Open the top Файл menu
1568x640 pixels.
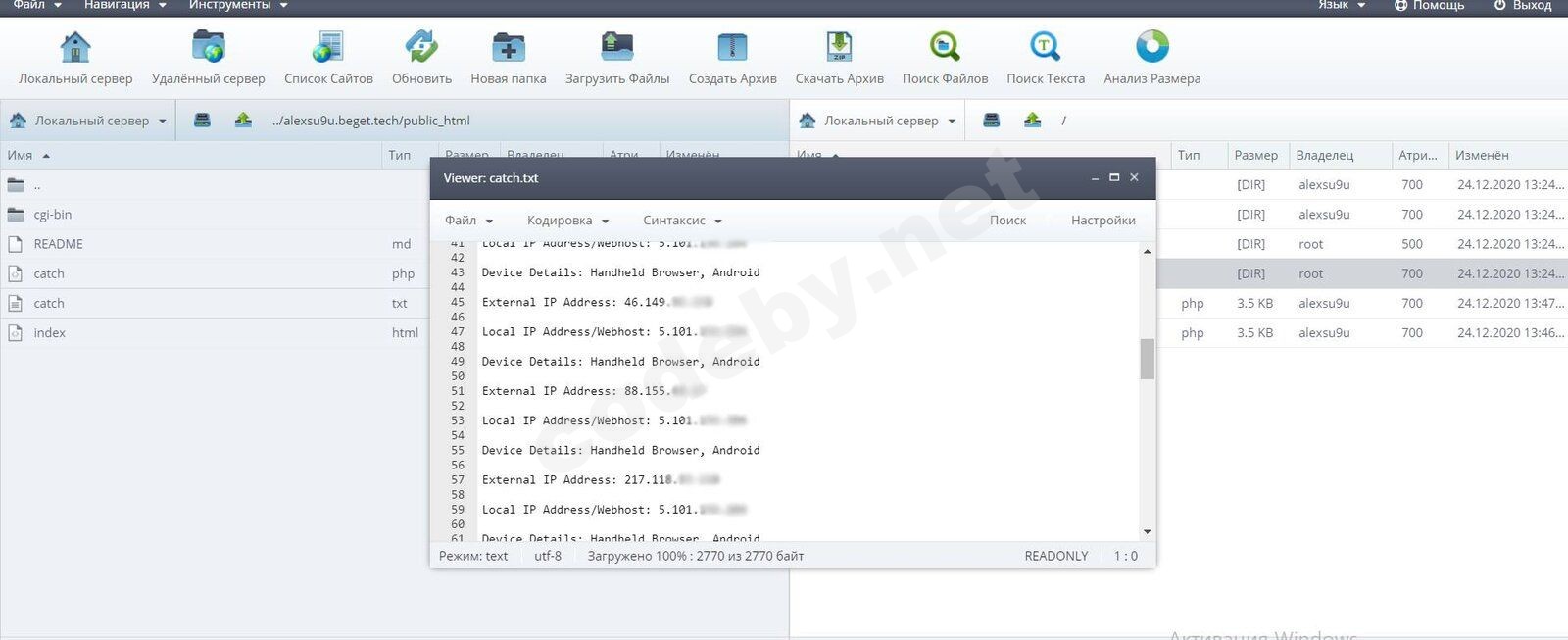tap(37, 5)
